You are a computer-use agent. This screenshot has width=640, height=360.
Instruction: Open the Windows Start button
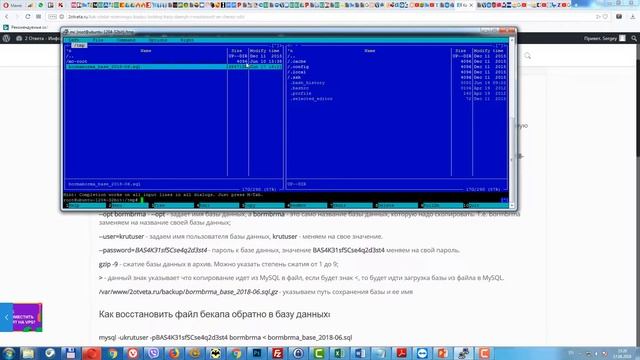tap(8, 353)
